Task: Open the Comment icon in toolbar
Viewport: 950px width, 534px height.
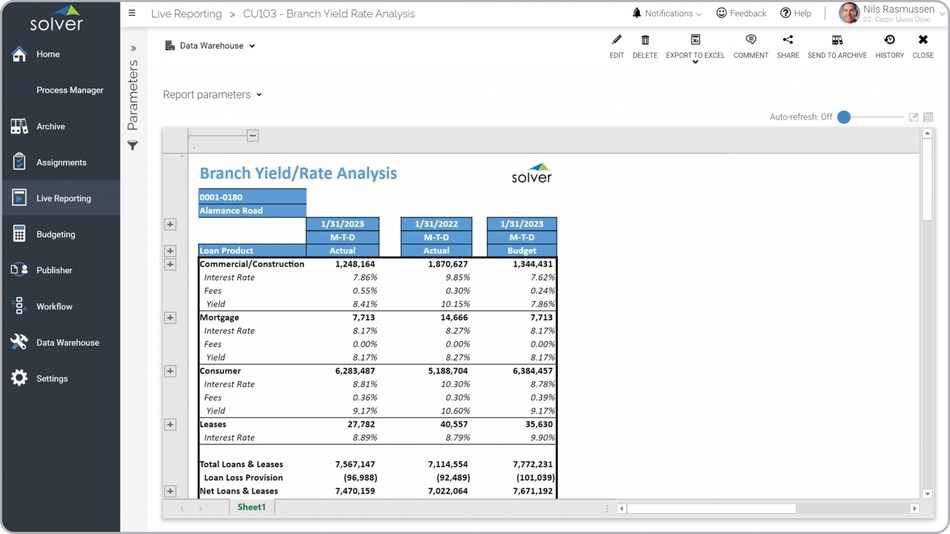Action: point(750,41)
